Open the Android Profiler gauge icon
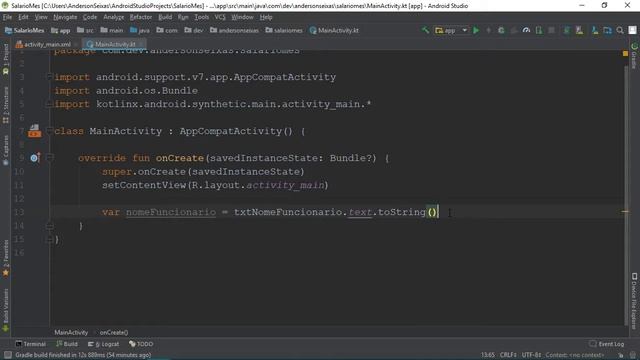The image size is (640, 360). click(x=527, y=30)
